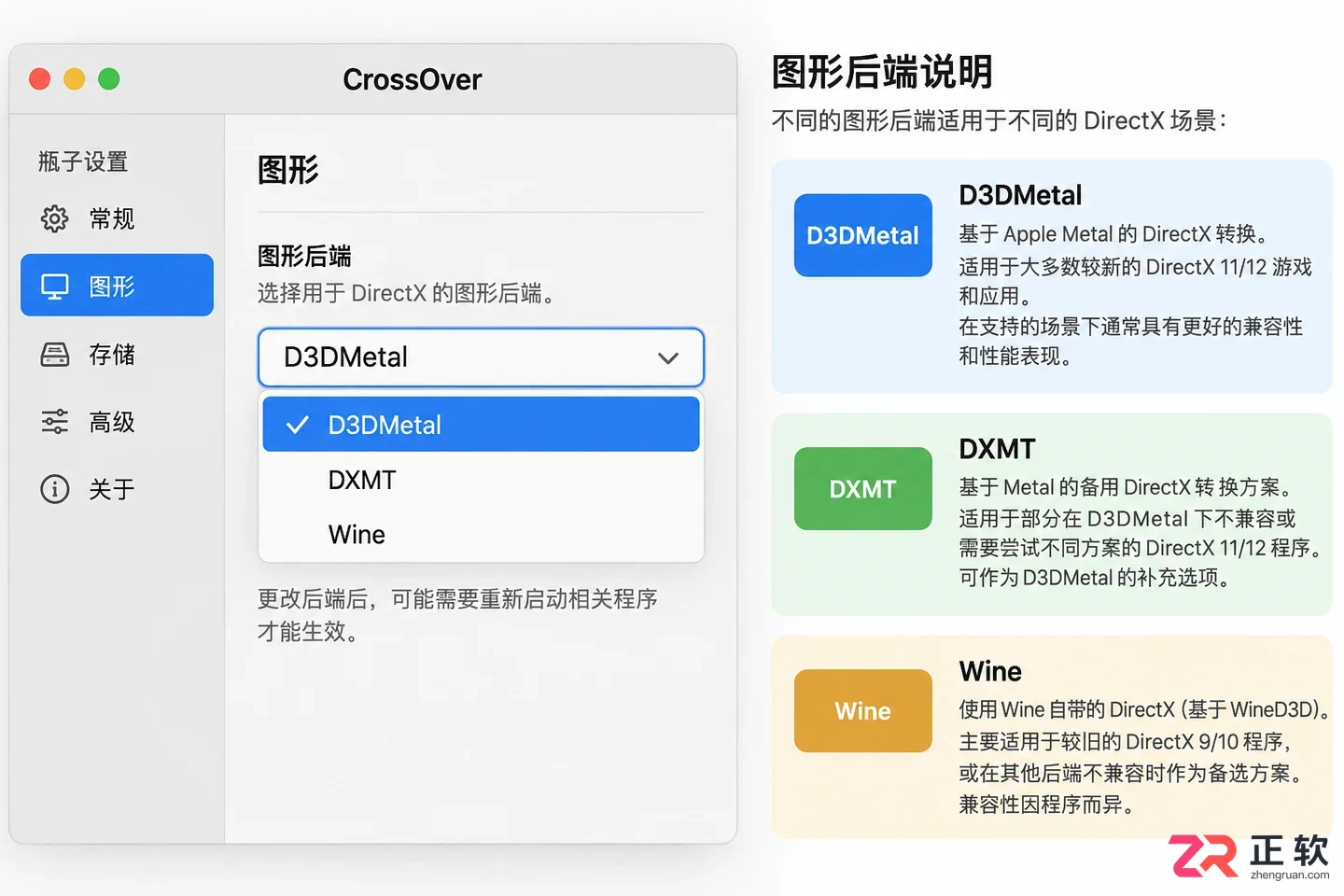Click the gear icon beside 常规

(54, 218)
